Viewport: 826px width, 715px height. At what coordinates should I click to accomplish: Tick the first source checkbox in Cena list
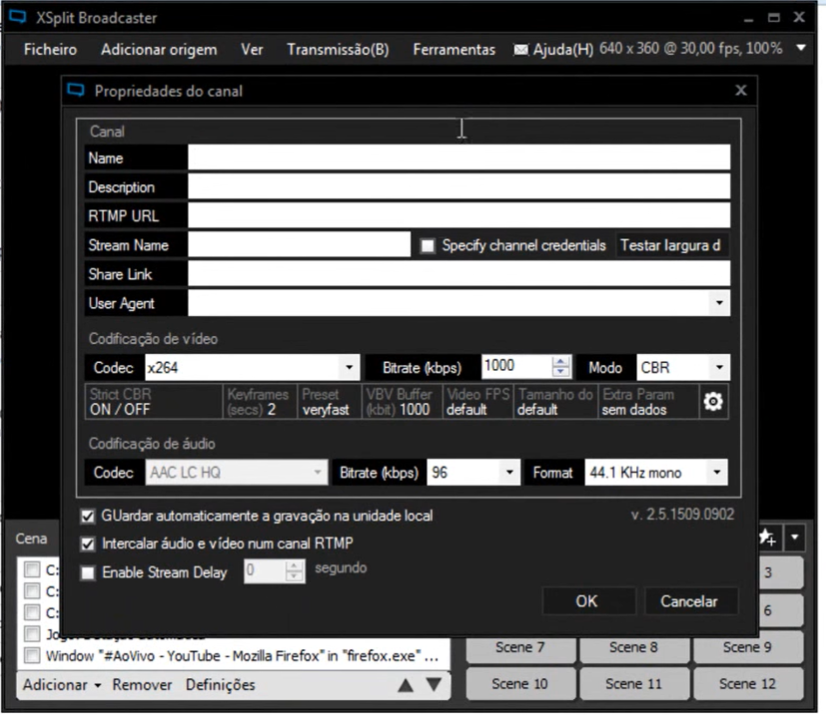pos(32,570)
